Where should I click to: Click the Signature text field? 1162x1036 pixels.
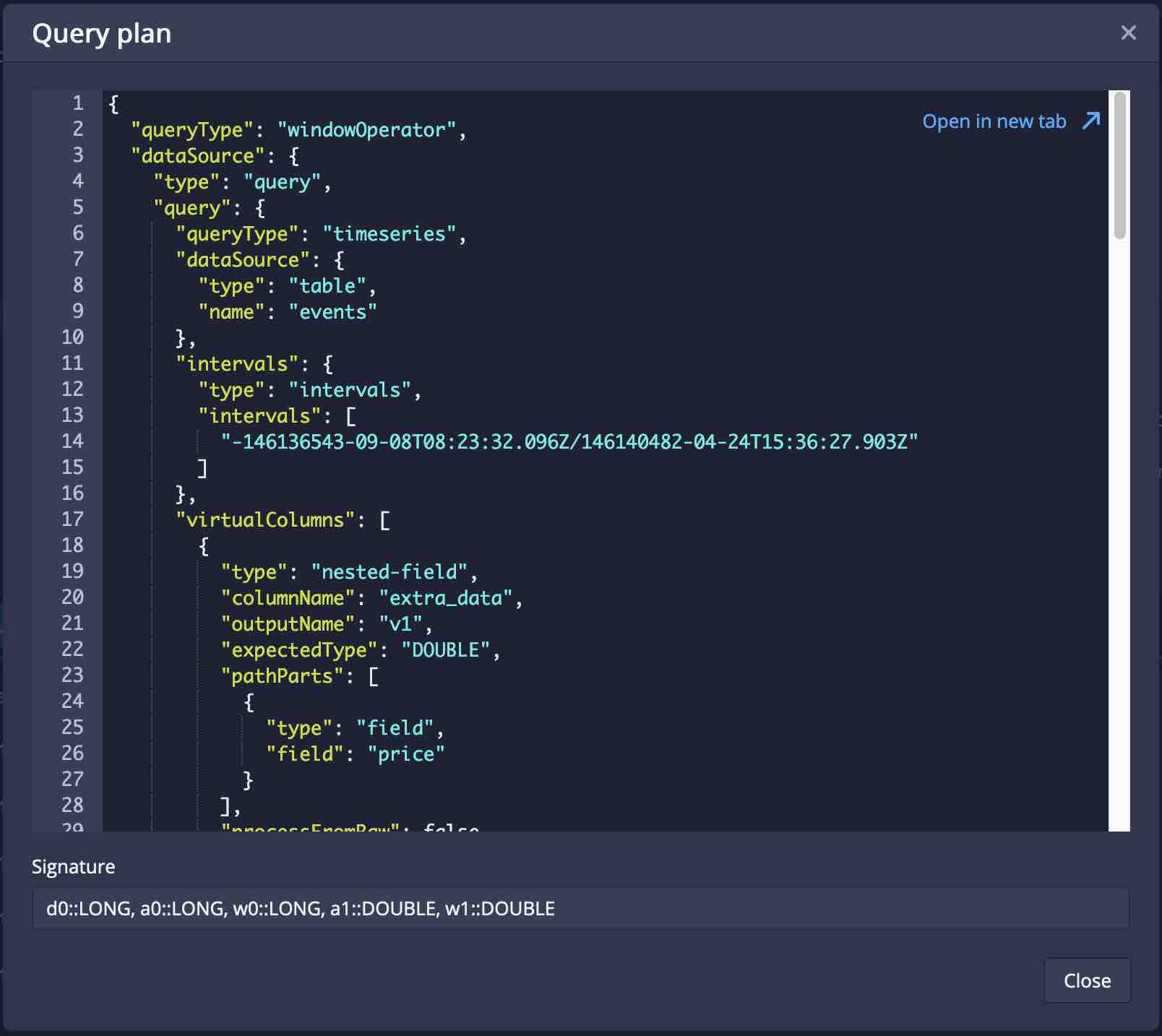point(580,908)
